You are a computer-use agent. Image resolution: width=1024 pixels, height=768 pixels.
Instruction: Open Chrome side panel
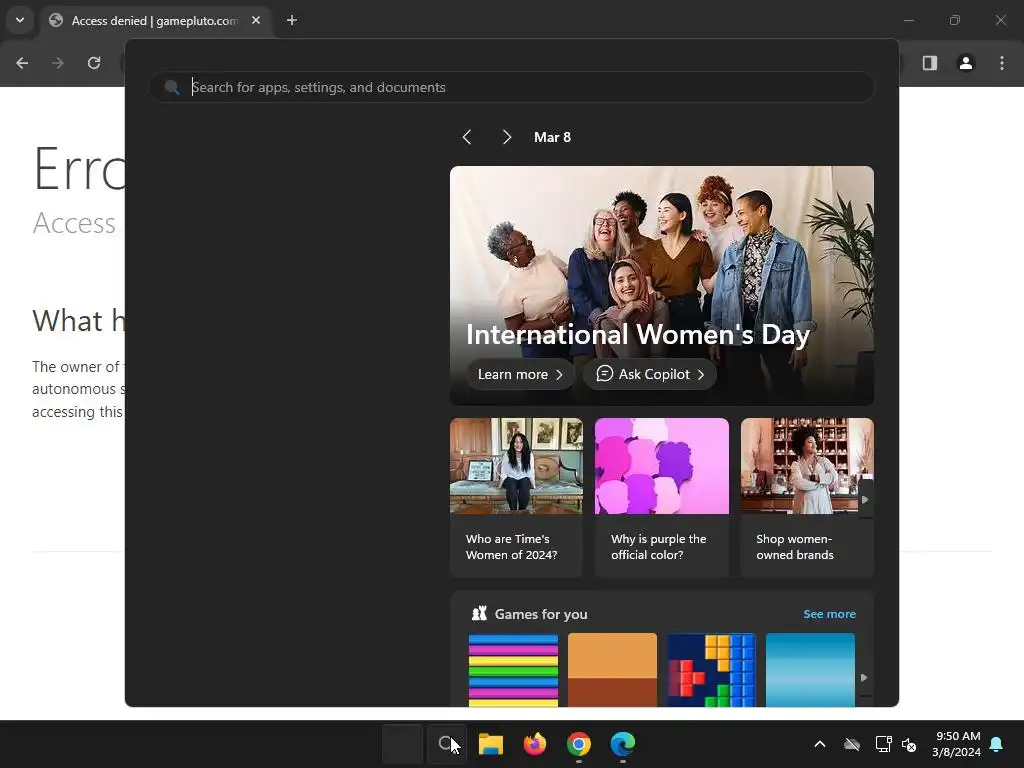pos(929,63)
